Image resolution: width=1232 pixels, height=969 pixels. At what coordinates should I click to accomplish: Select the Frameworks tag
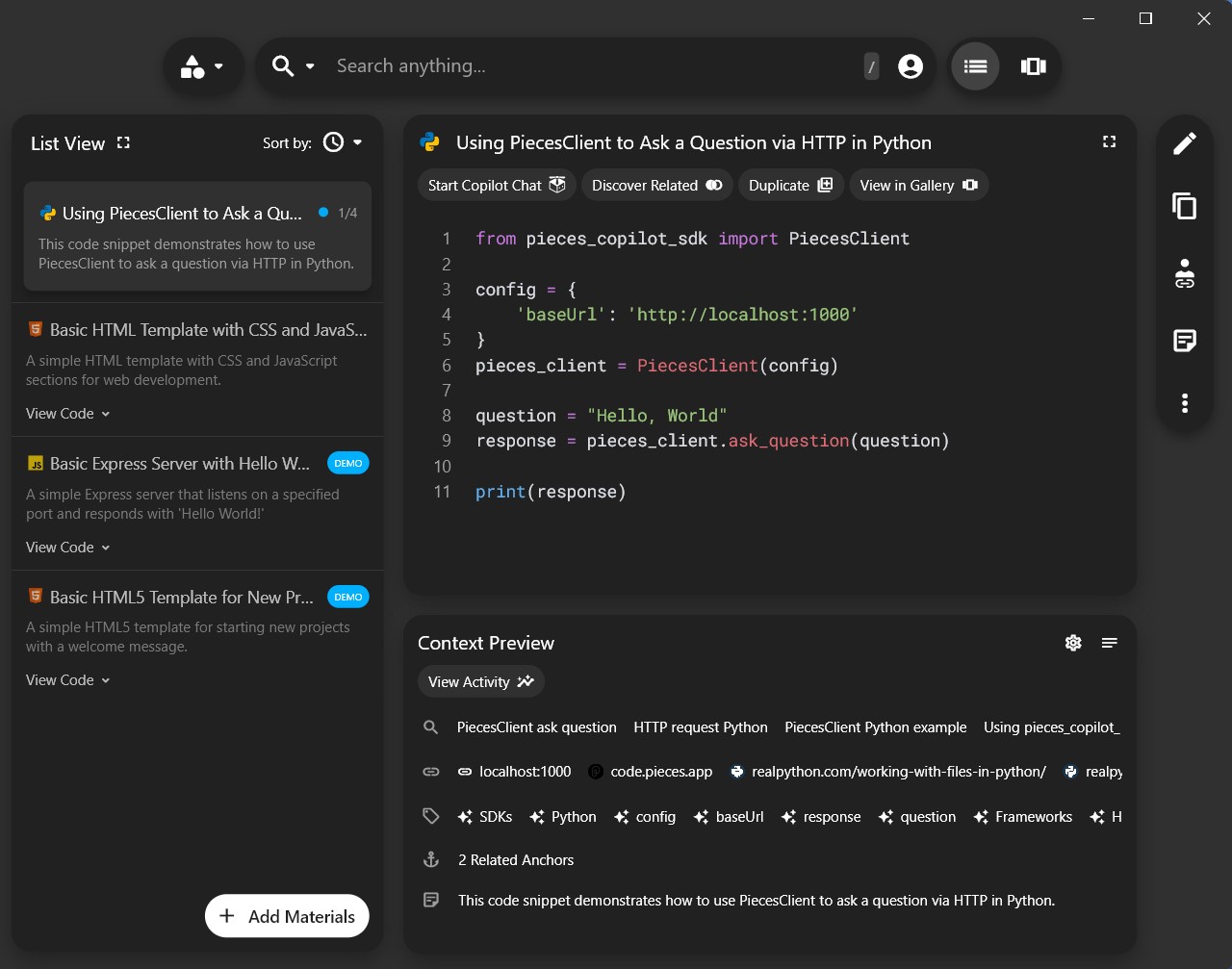point(1022,817)
